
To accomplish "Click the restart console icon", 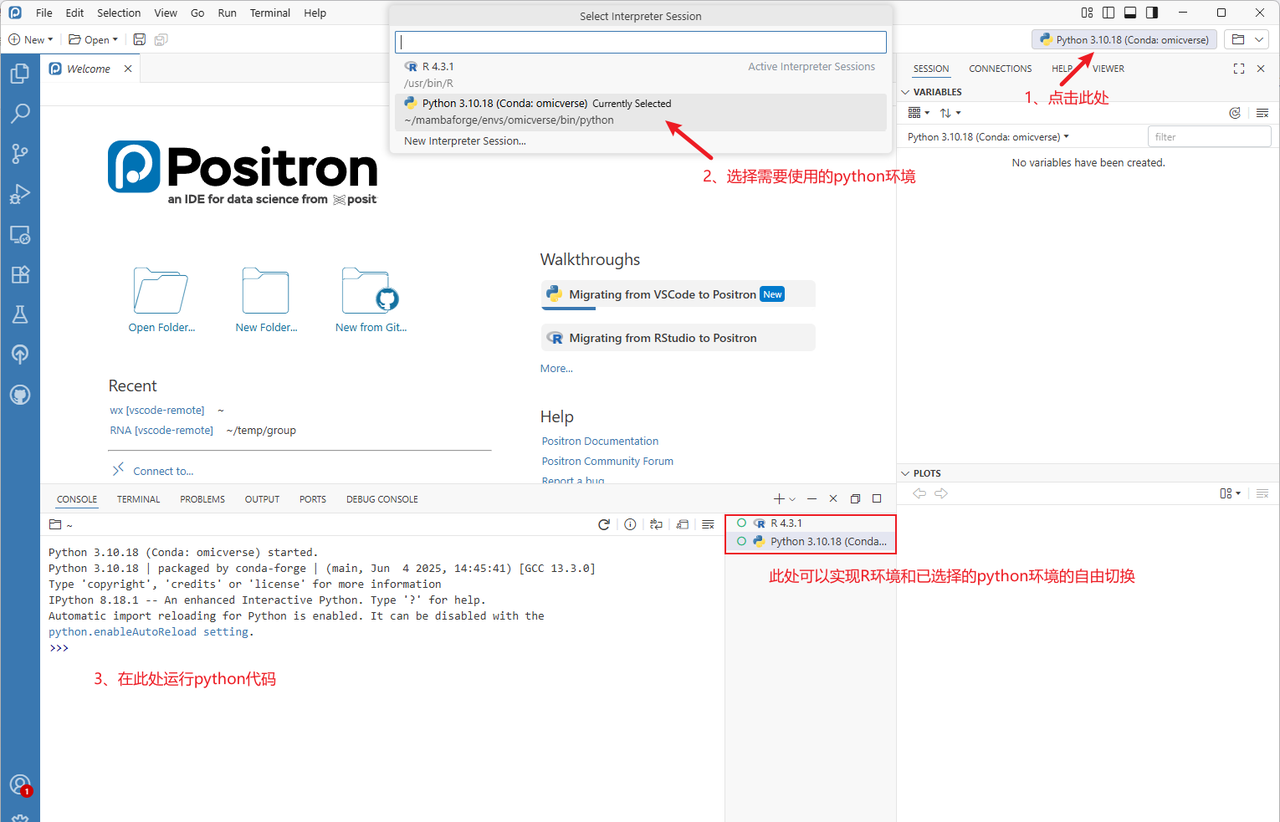I will 603,523.
